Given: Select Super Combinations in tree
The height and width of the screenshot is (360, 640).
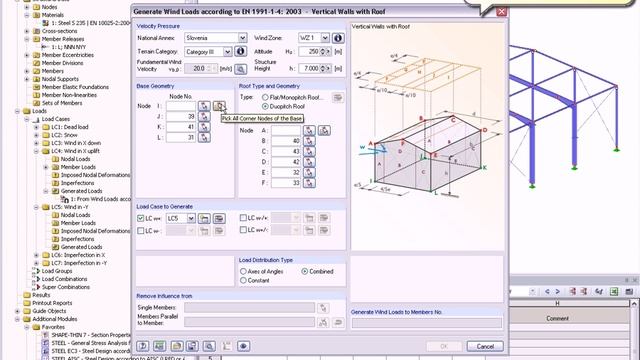Looking at the screenshot, I should [x=66, y=287].
